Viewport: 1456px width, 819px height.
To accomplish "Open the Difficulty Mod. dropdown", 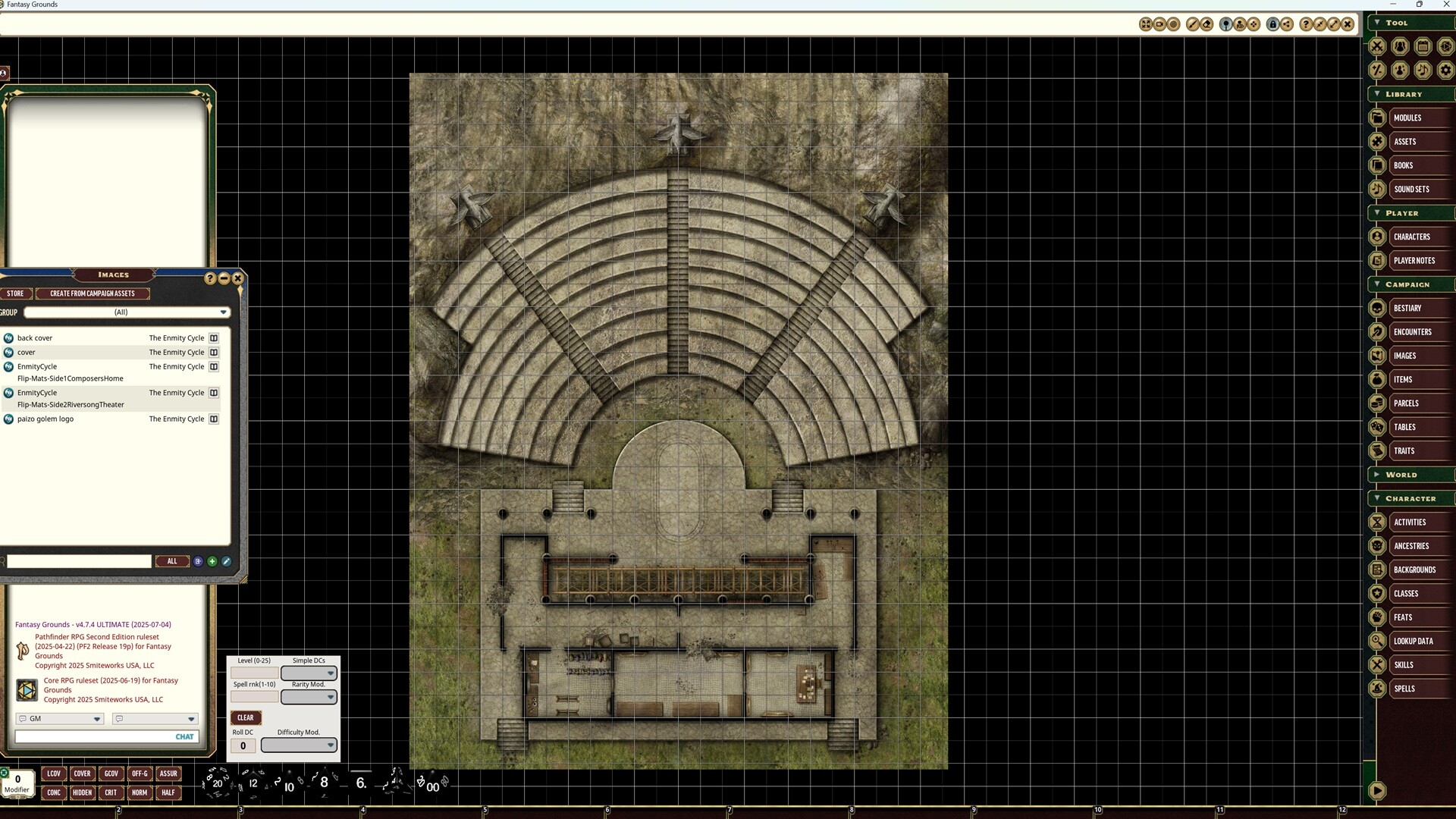I will [x=298, y=745].
